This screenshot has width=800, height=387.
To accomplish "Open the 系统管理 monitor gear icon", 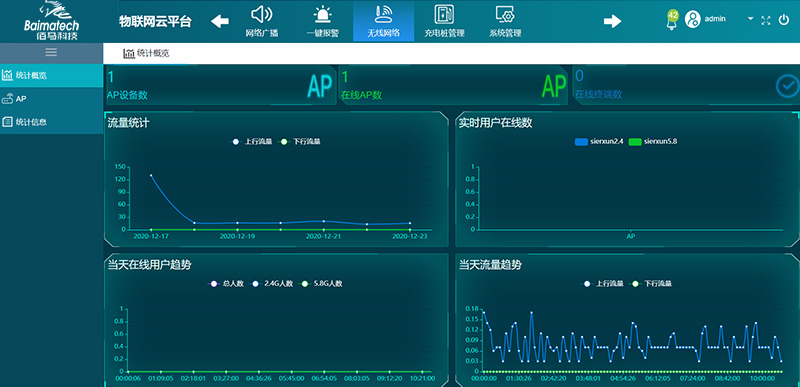I will coord(505,14).
